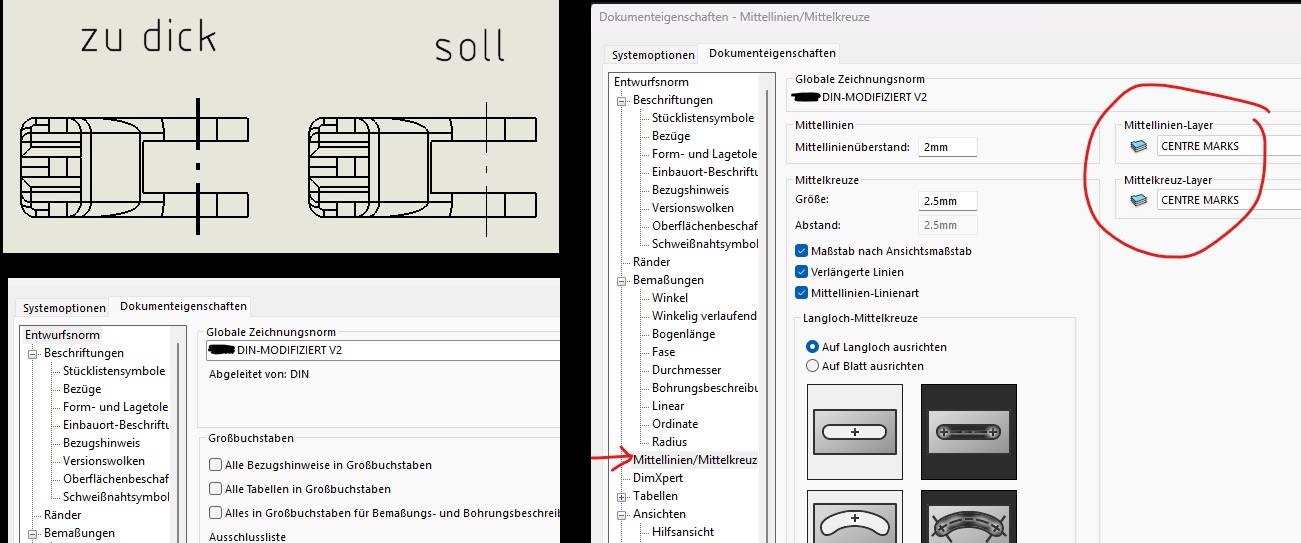
Task: Uncheck Maßstab nach Ansichtsmaßstab
Action: (802, 251)
